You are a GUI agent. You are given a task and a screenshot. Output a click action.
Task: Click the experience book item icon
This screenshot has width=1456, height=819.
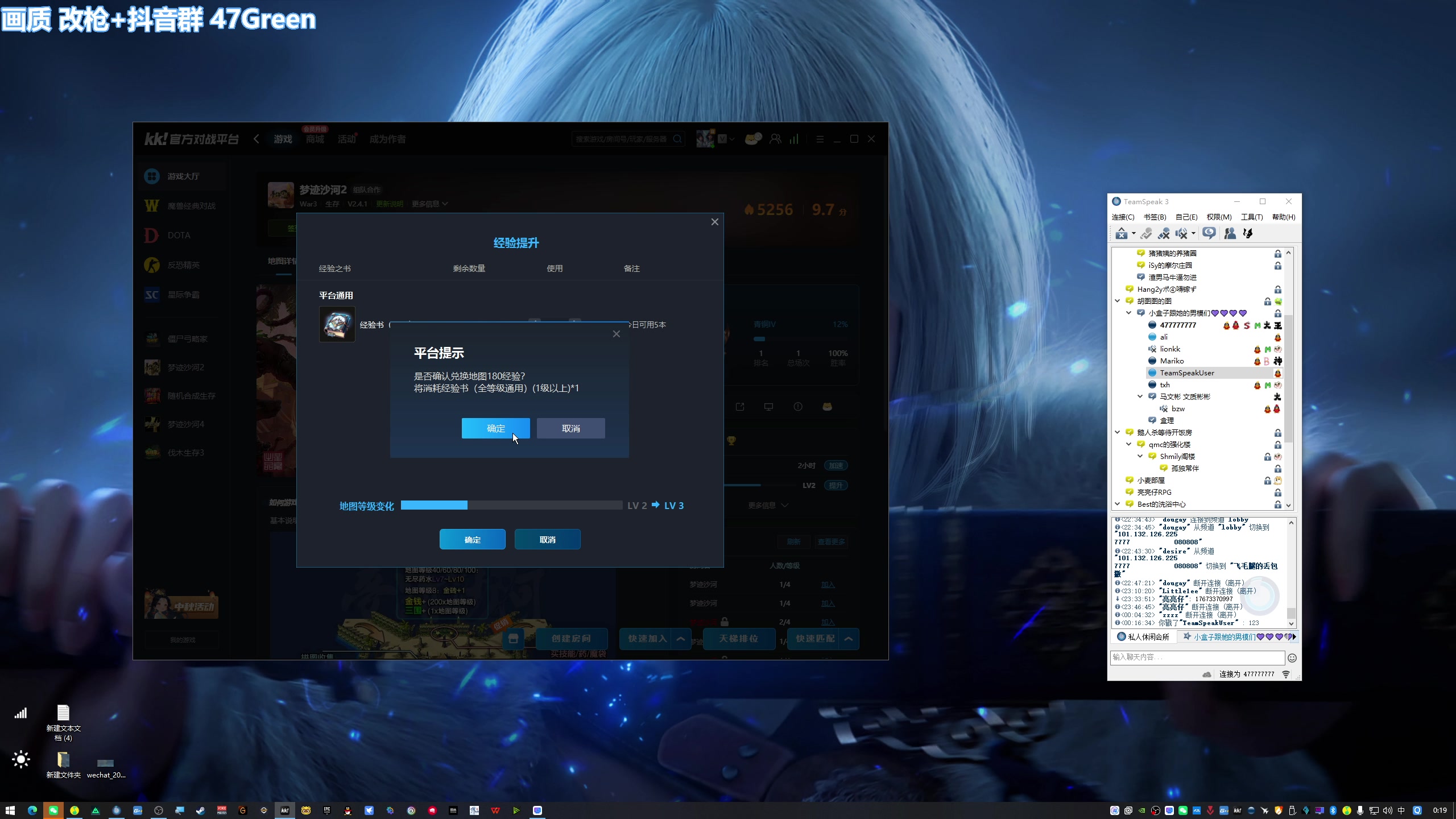point(337,324)
